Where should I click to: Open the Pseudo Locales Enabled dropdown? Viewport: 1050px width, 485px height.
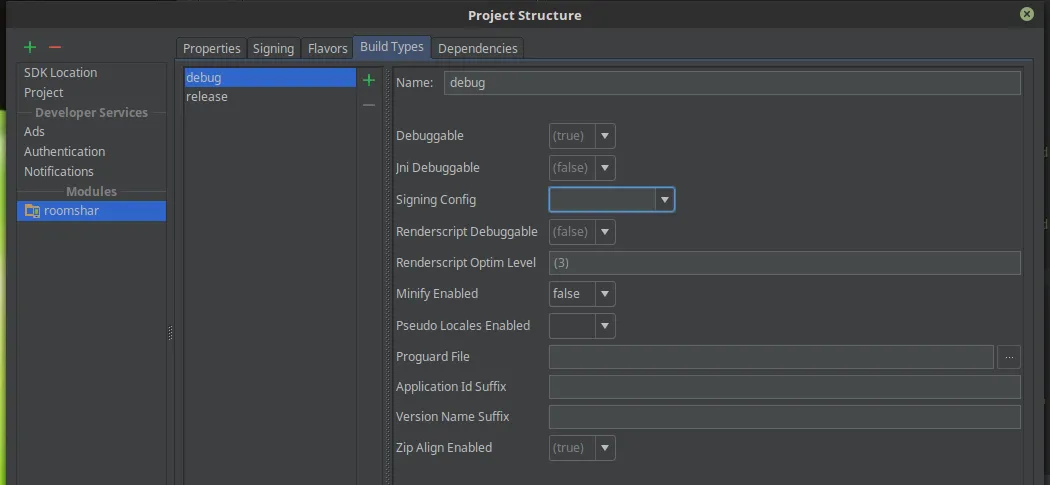tap(605, 326)
